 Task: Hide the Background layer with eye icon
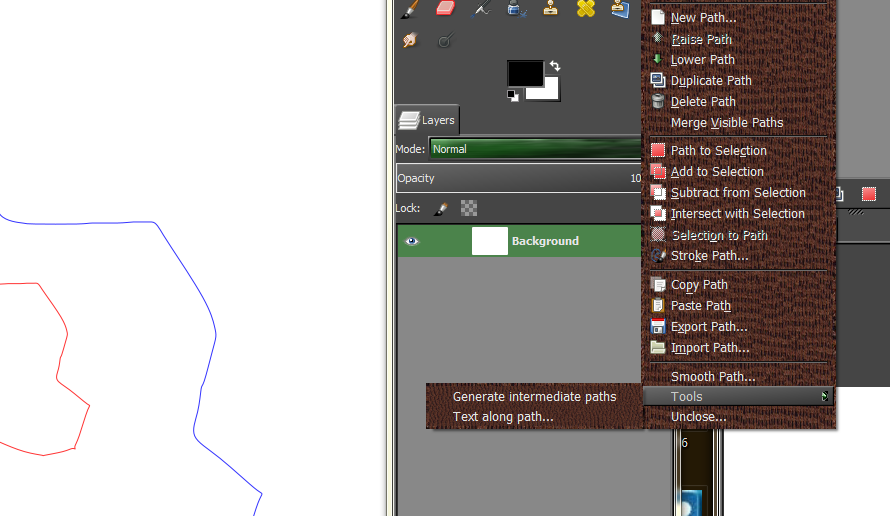[412, 241]
